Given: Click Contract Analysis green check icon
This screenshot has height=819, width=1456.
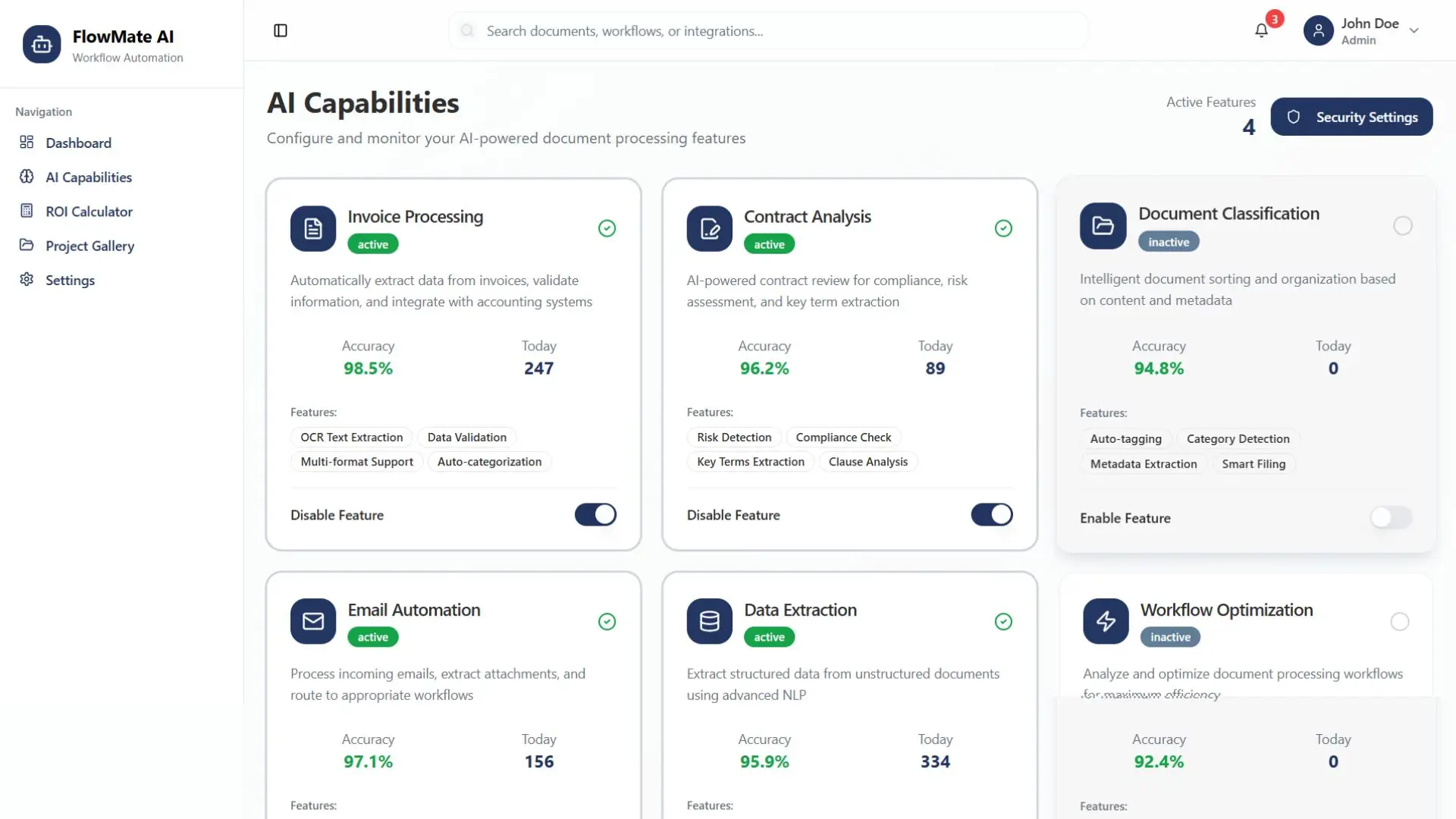Looking at the screenshot, I should click(1003, 228).
